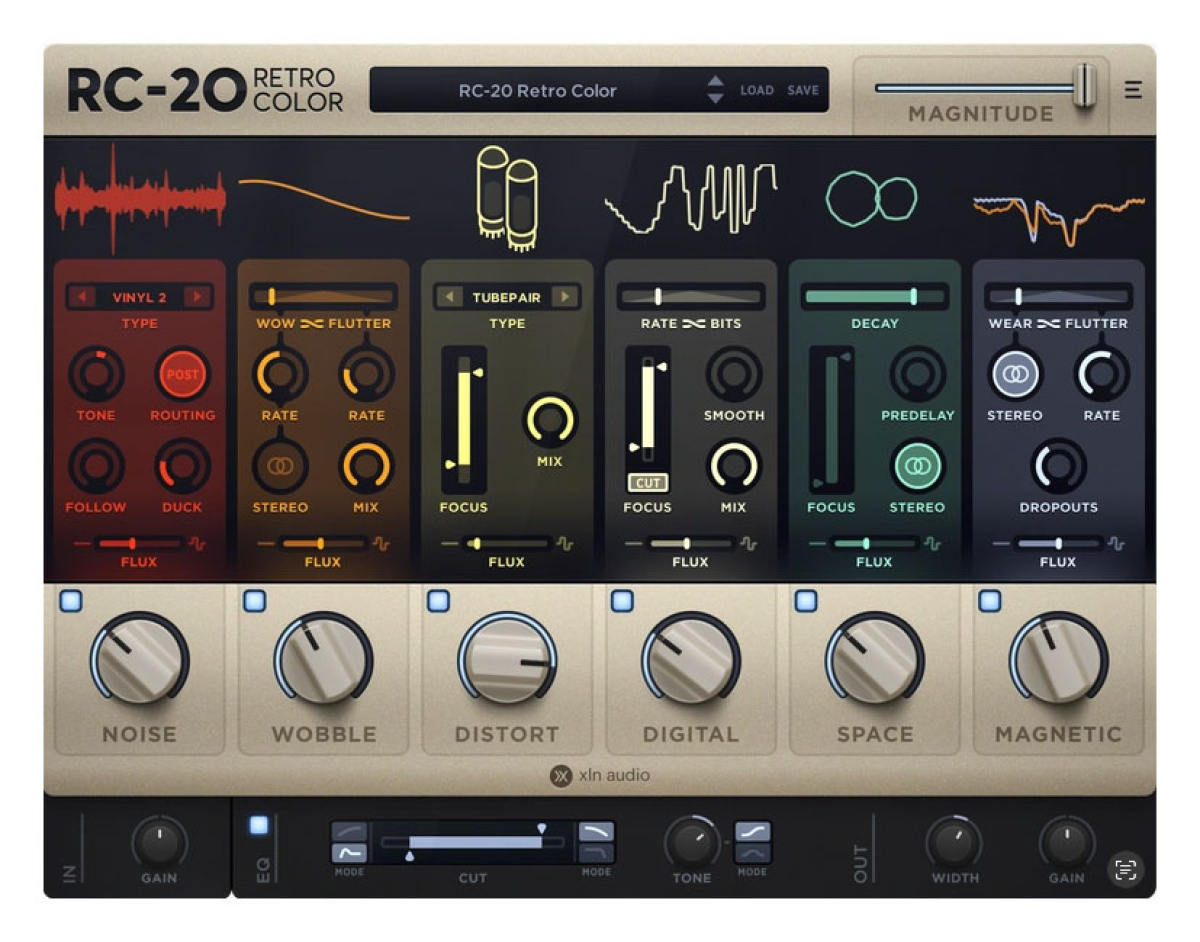Toggle the POST routing button

182,375
